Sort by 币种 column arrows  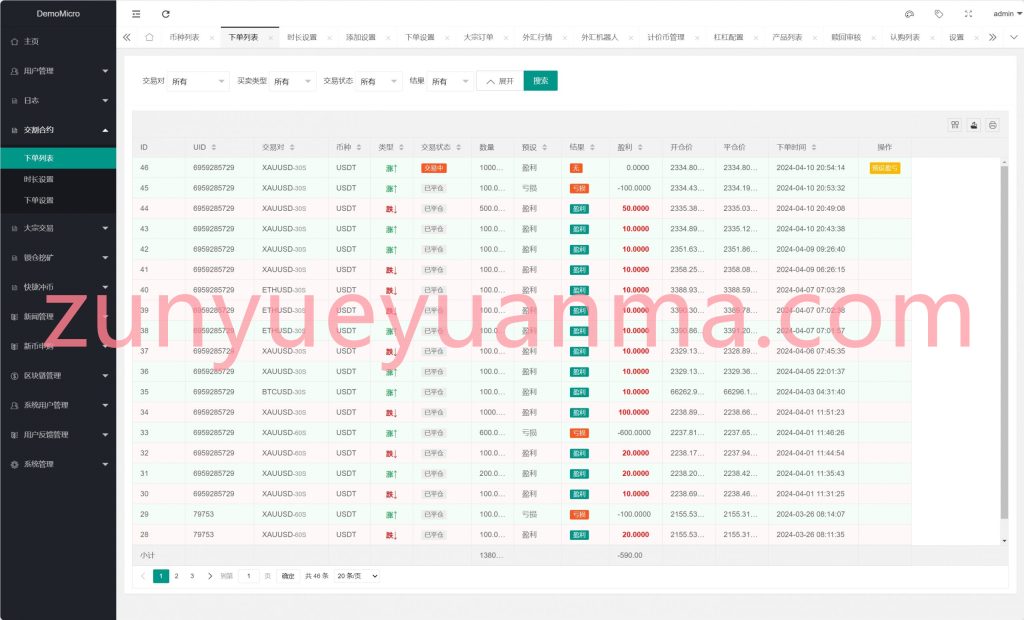coord(359,148)
